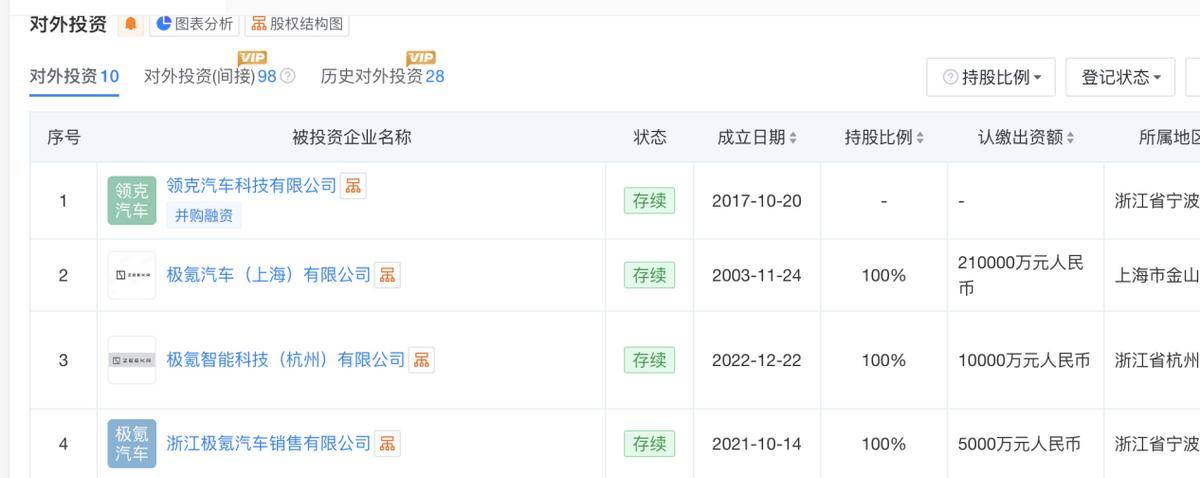Switch to the 历史对外投资 28 tab
Viewport: 1200px width, 478px height.
[x=382, y=76]
